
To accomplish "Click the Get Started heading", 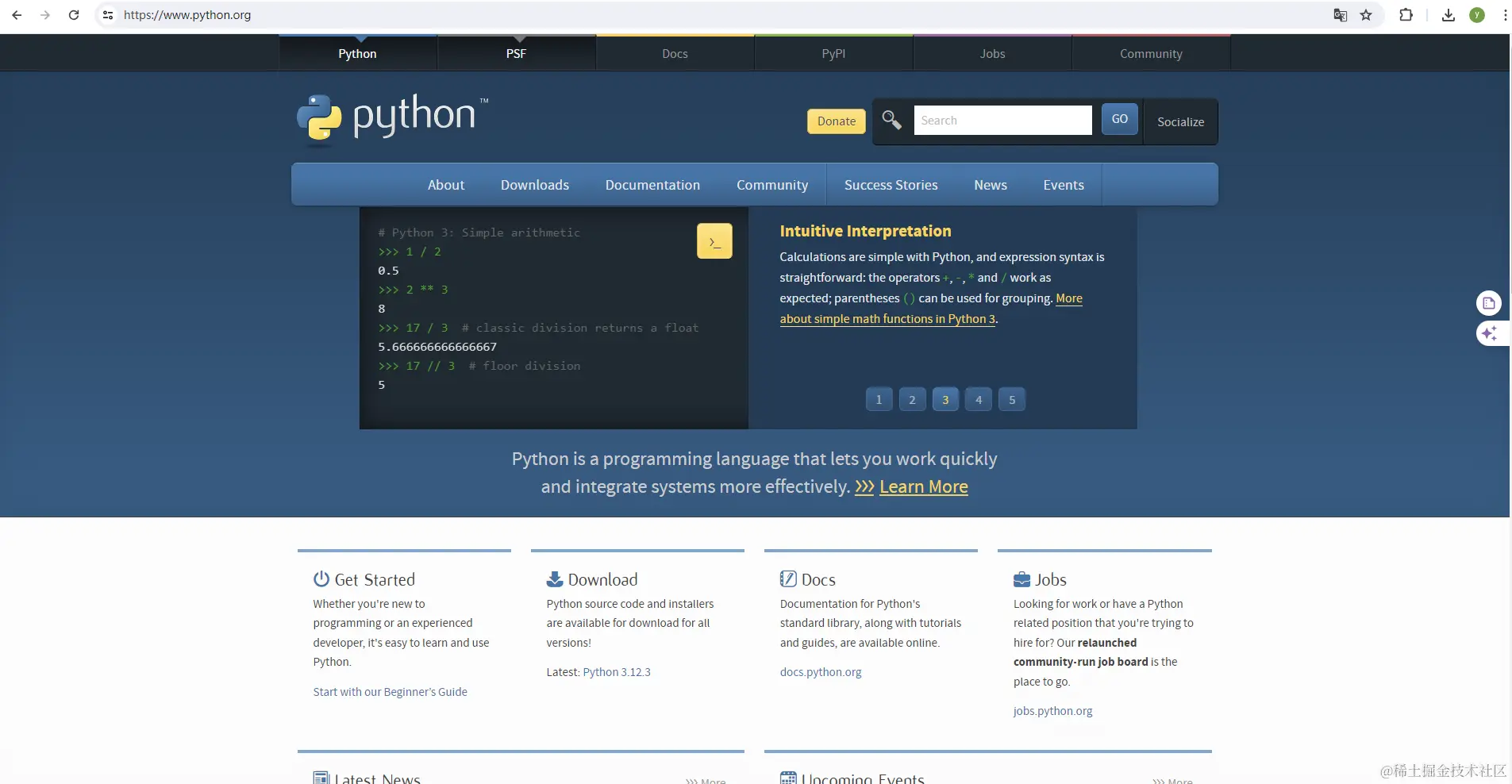I will tap(375, 580).
